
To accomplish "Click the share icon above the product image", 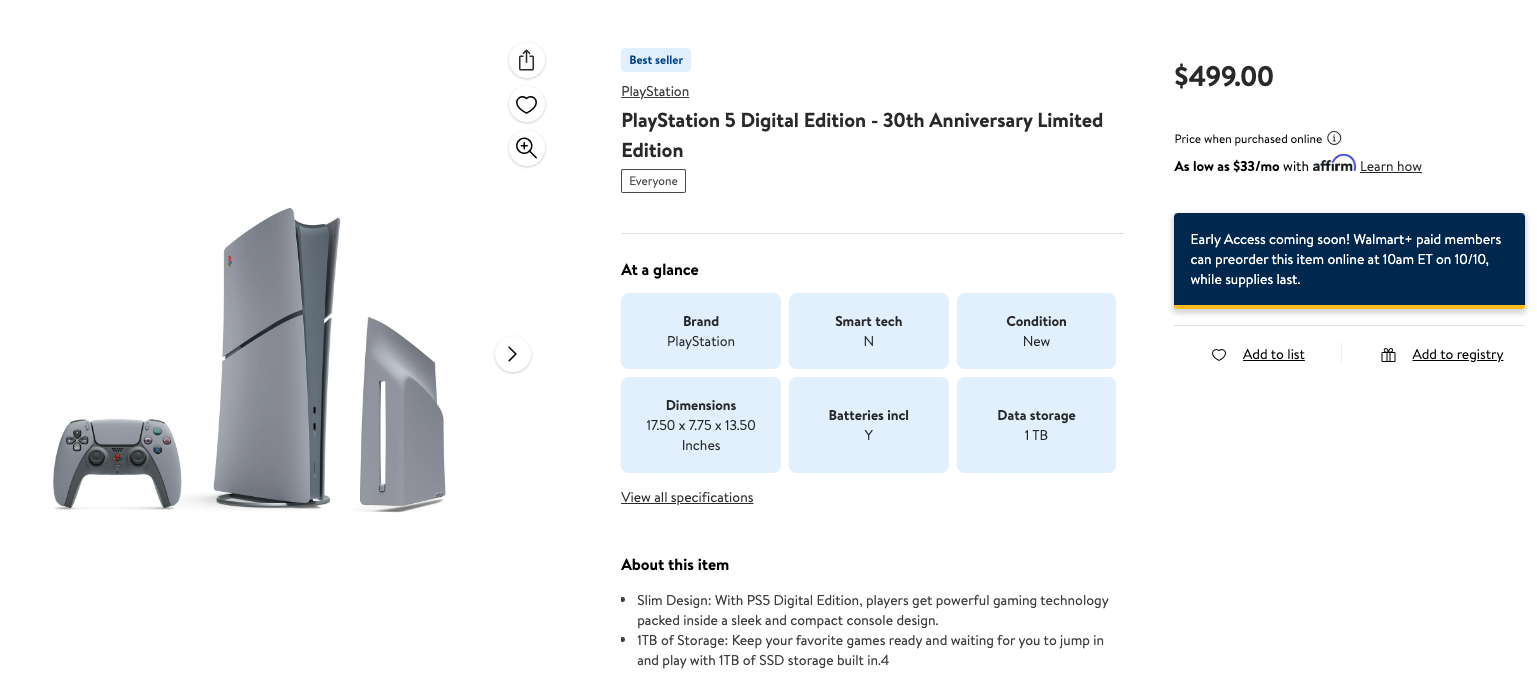I will [526, 60].
